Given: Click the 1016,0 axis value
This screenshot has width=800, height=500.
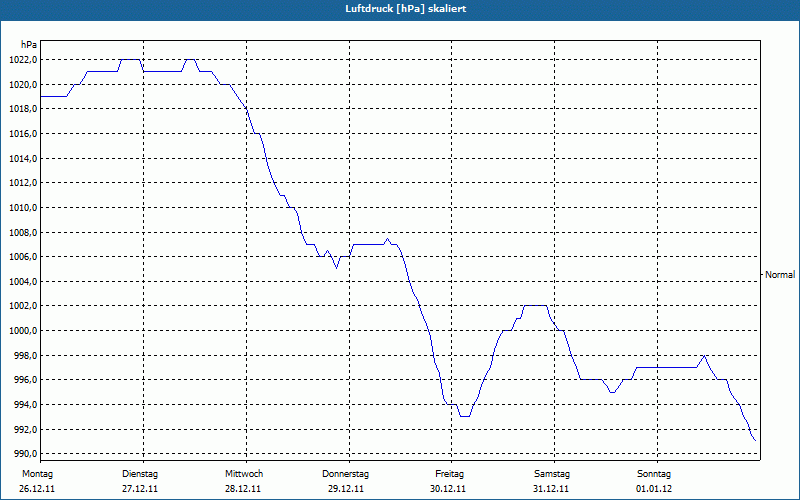Looking at the screenshot, I should 23,134.
